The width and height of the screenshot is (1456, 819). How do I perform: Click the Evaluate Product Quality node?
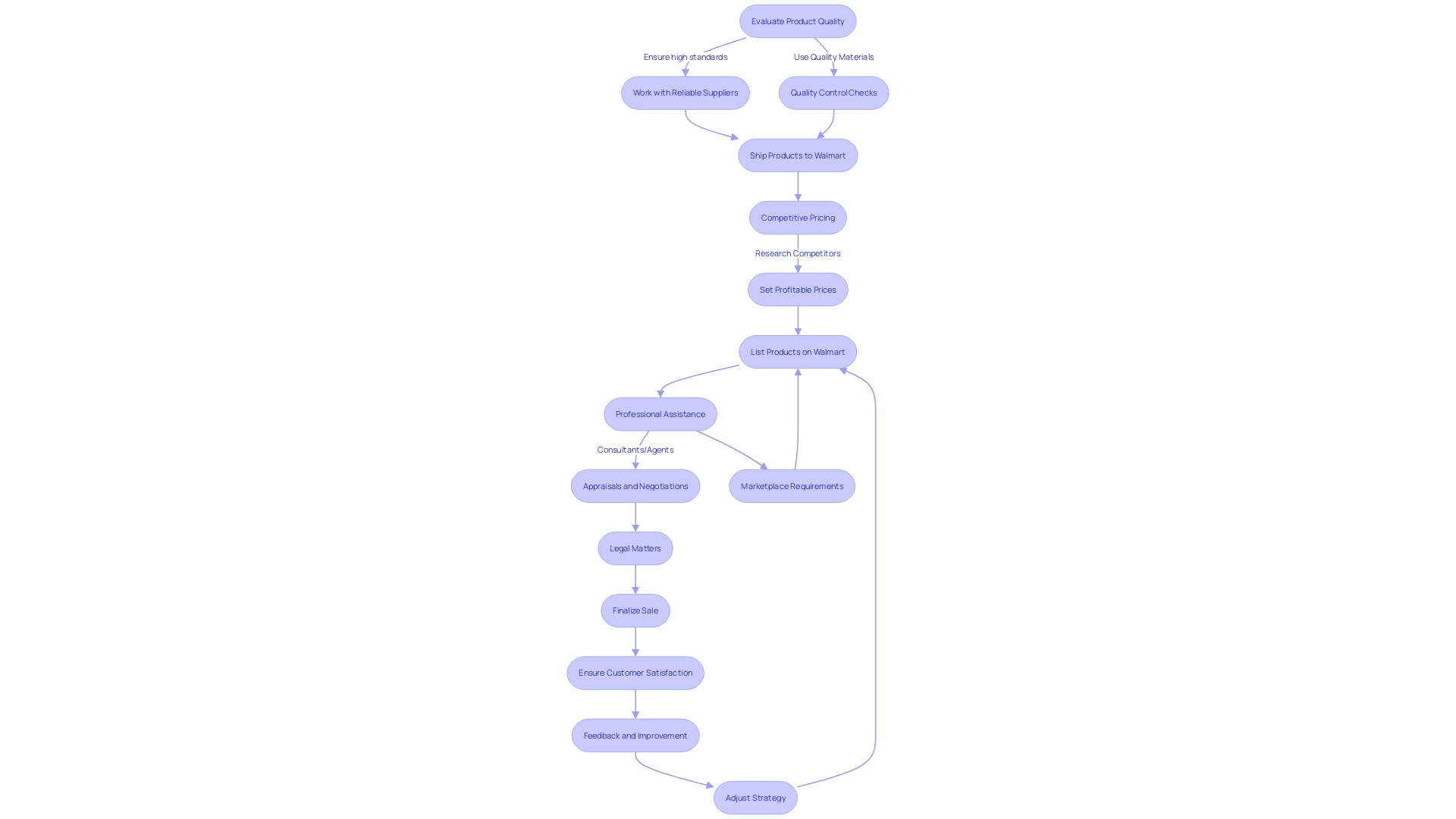(797, 20)
